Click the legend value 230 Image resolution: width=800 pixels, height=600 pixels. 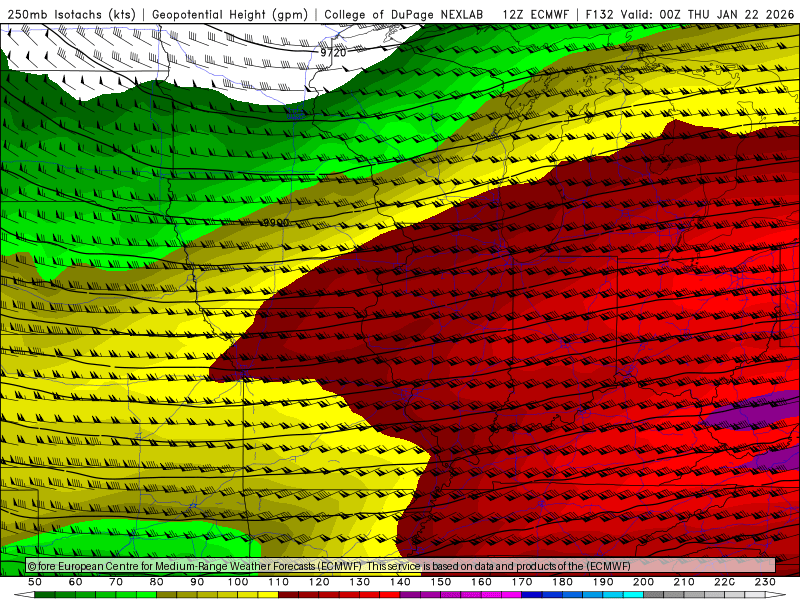(765, 582)
